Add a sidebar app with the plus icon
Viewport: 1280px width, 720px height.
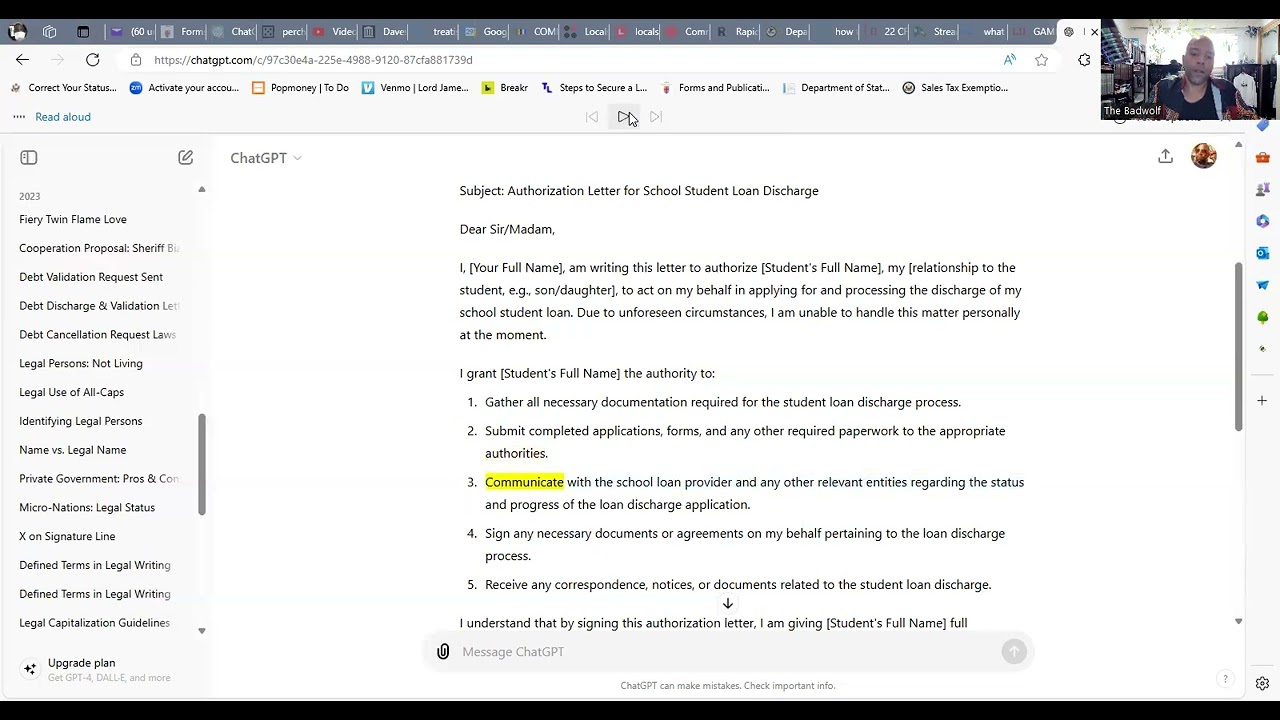click(x=1263, y=400)
